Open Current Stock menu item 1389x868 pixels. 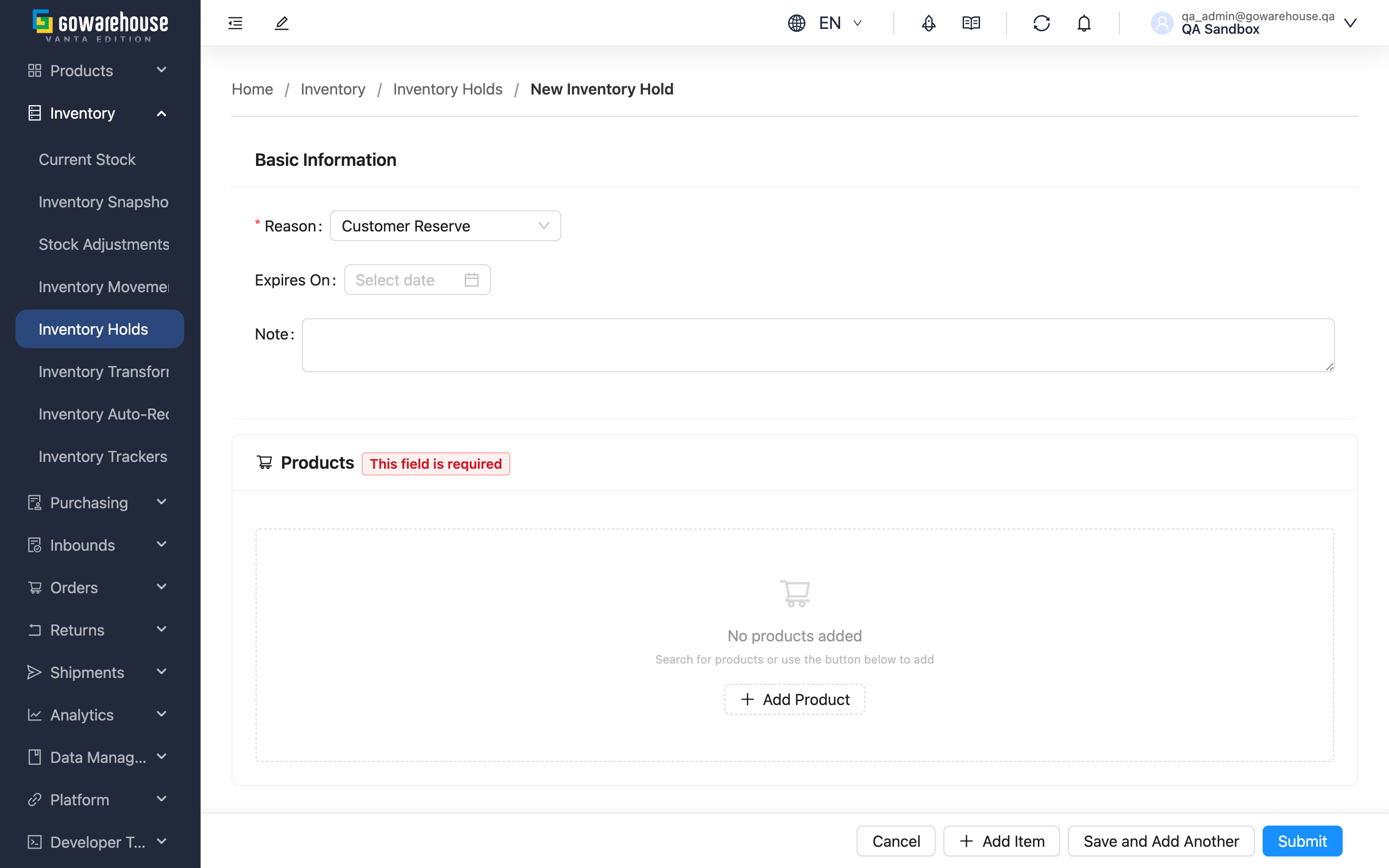tap(100, 159)
